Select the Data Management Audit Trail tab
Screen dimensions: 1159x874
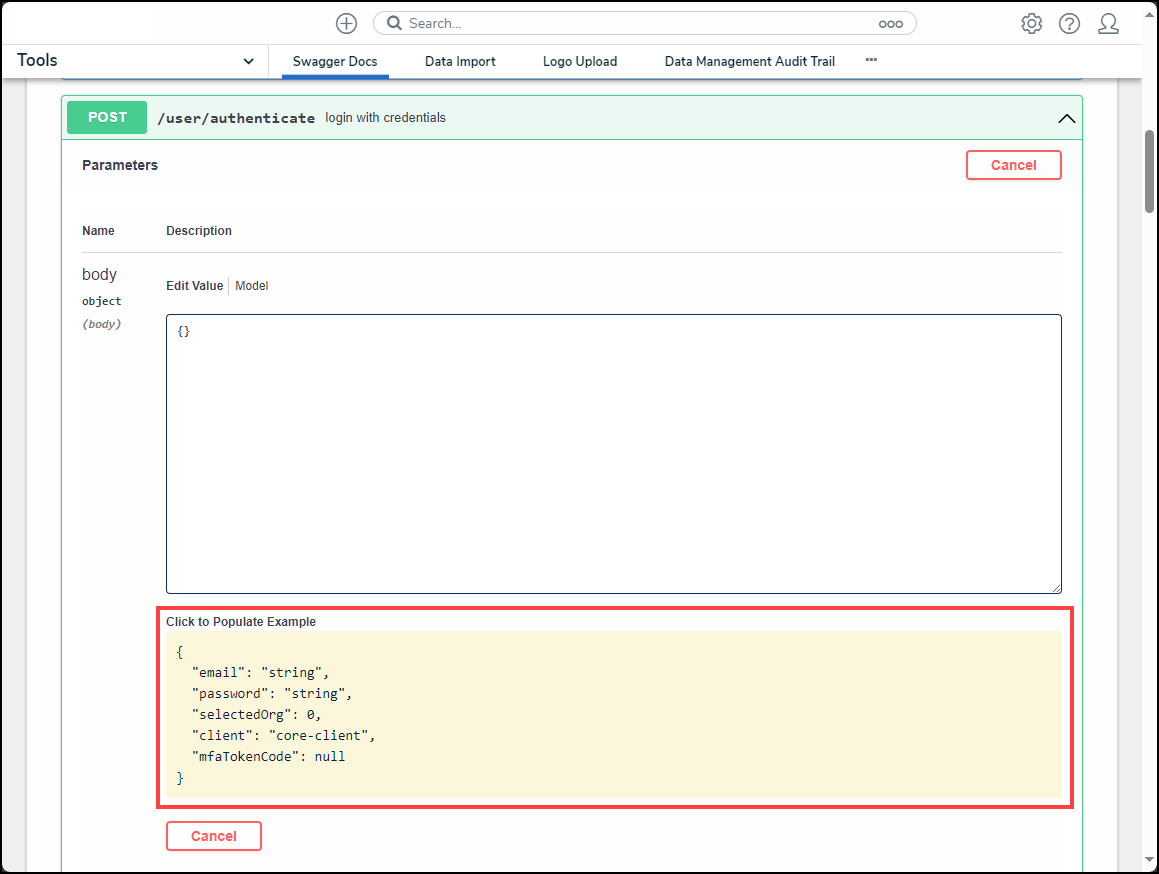pyautogui.click(x=749, y=61)
